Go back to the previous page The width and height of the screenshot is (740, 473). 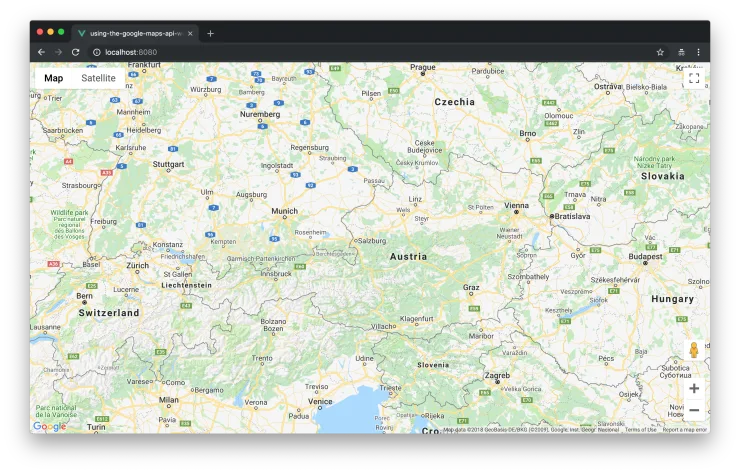pos(41,52)
